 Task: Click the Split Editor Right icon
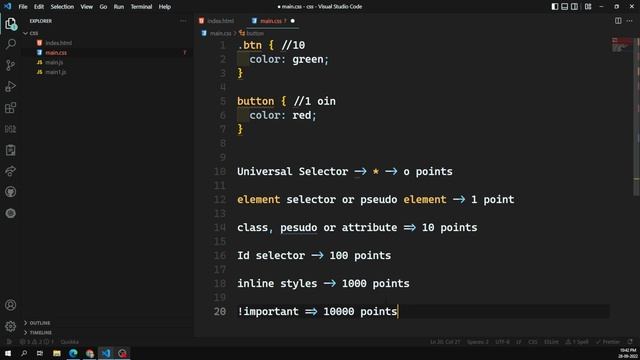coord(618,21)
